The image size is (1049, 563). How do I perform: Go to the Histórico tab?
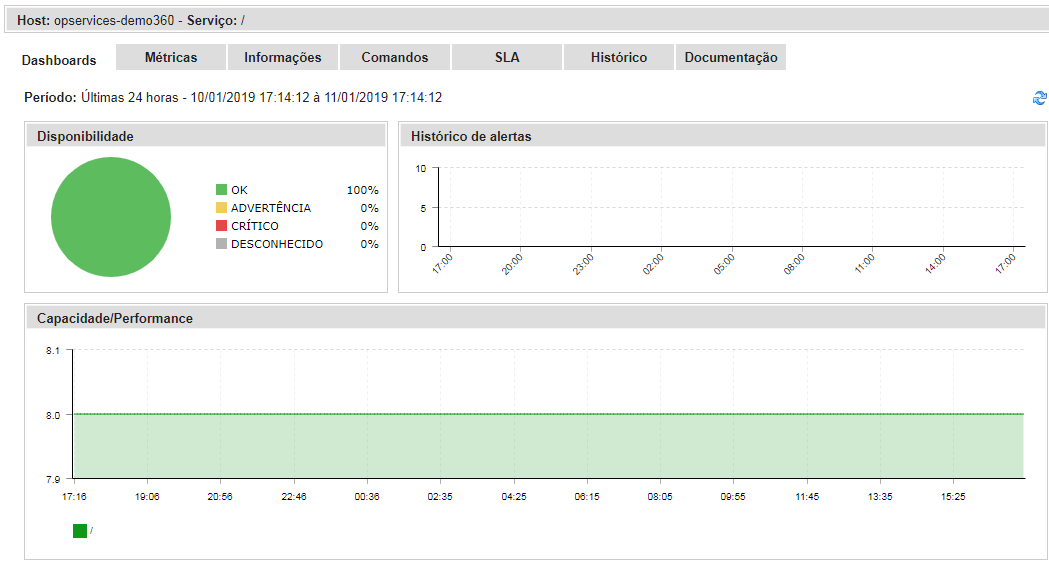pos(619,58)
